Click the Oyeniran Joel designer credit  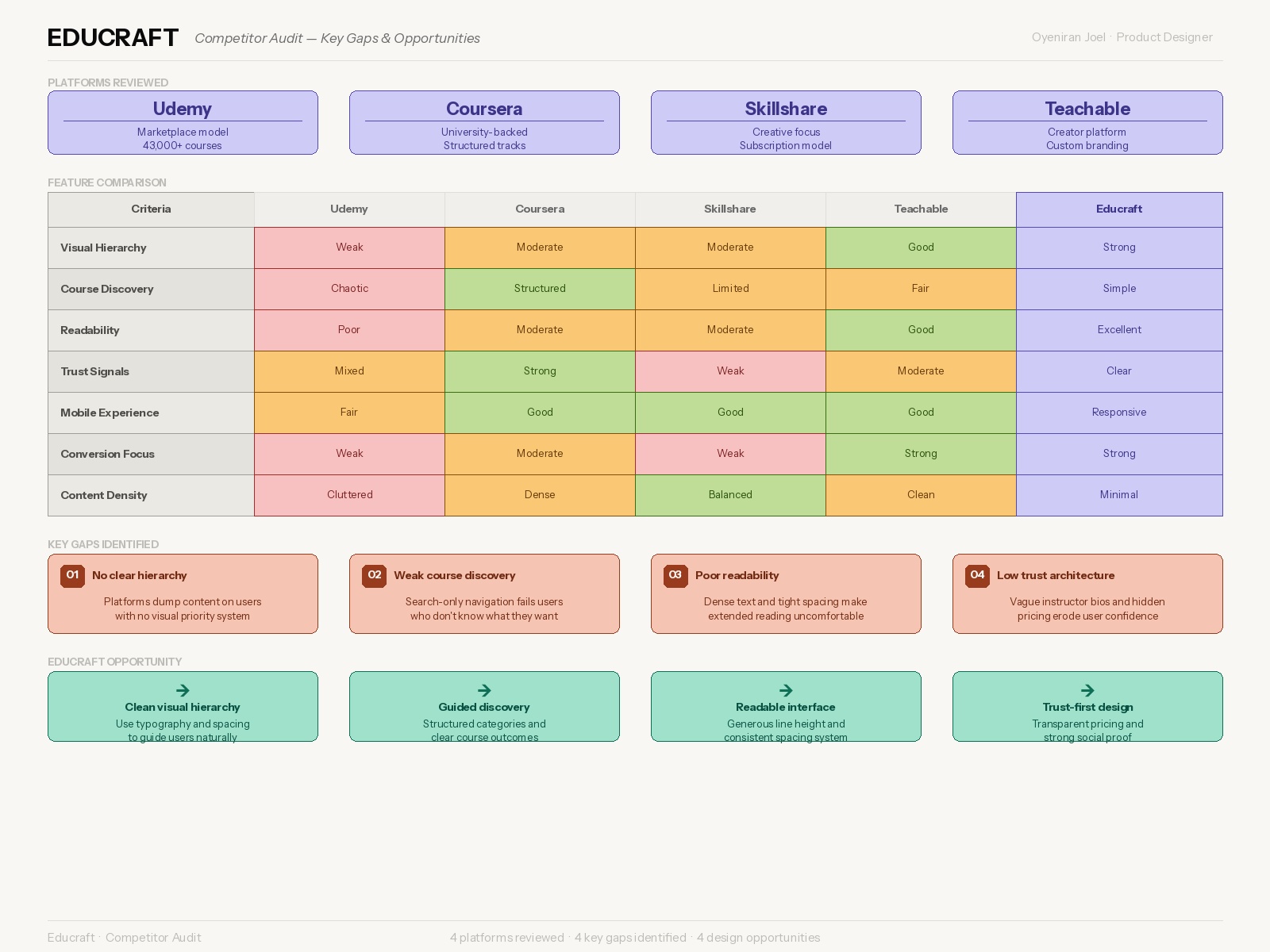pos(1122,37)
